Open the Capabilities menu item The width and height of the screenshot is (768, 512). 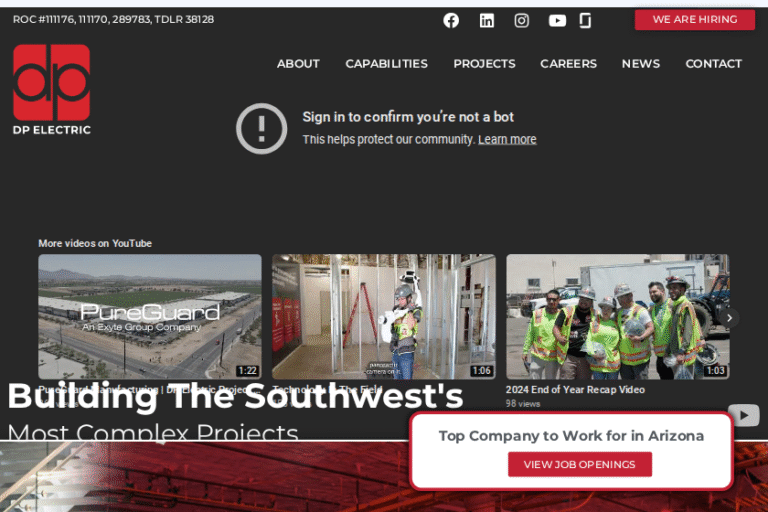click(x=386, y=64)
